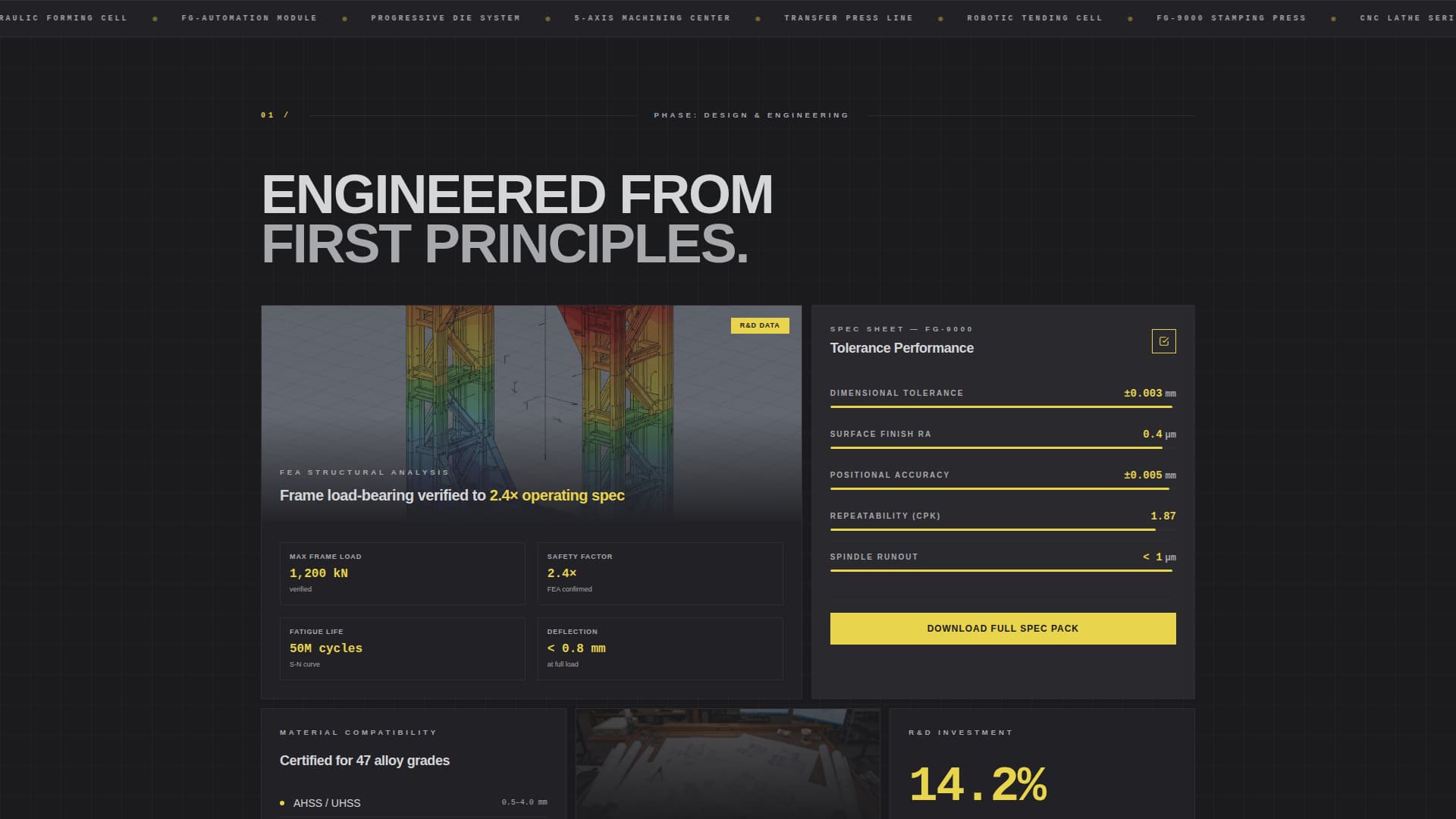The image size is (1456, 819).
Task: Click the Robotic Tending Cell header entry
Action: [x=1034, y=17]
